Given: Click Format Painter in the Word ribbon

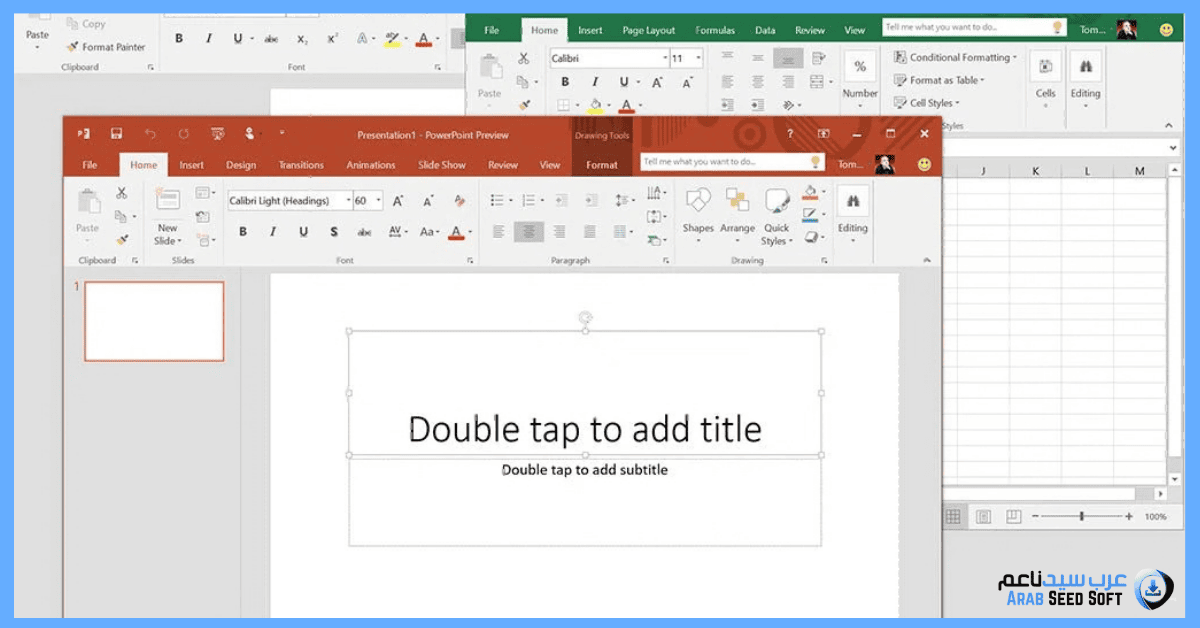Looking at the screenshot, I should 105,47.
